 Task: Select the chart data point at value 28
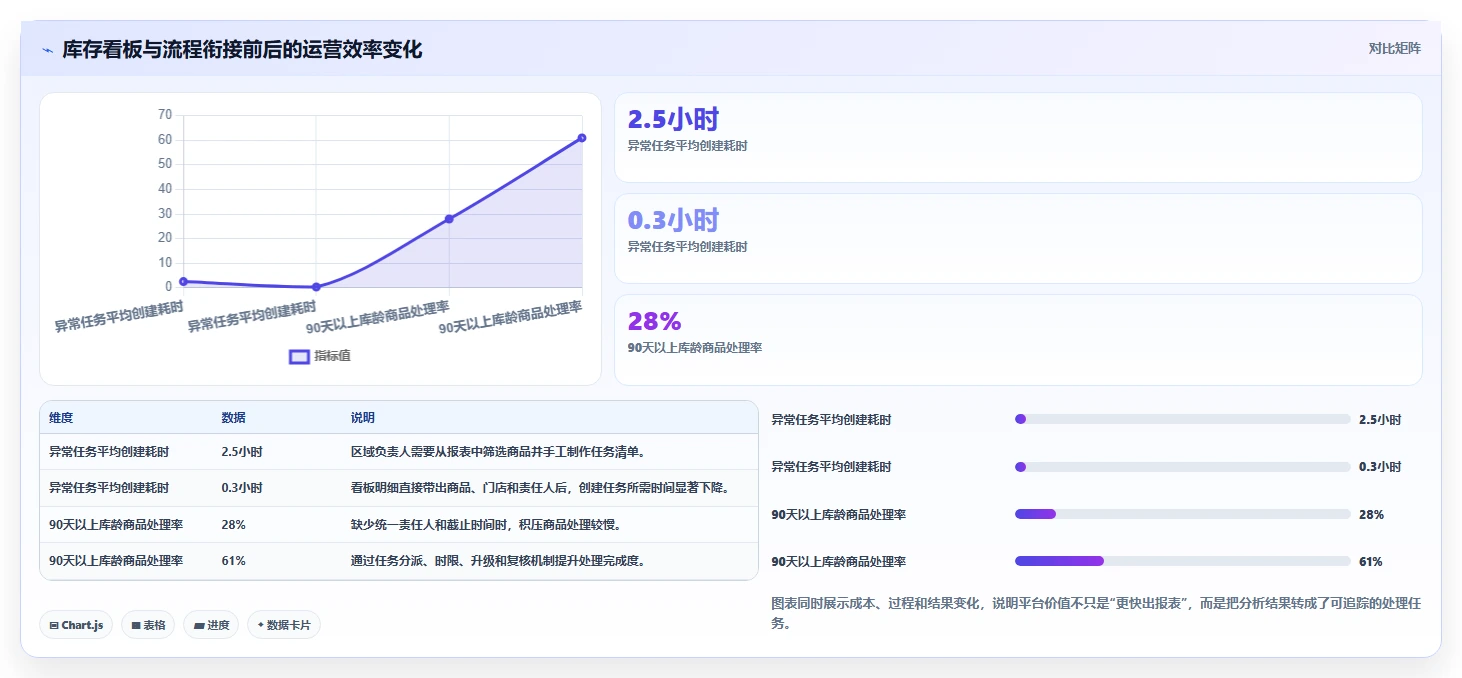pos(449,219)
